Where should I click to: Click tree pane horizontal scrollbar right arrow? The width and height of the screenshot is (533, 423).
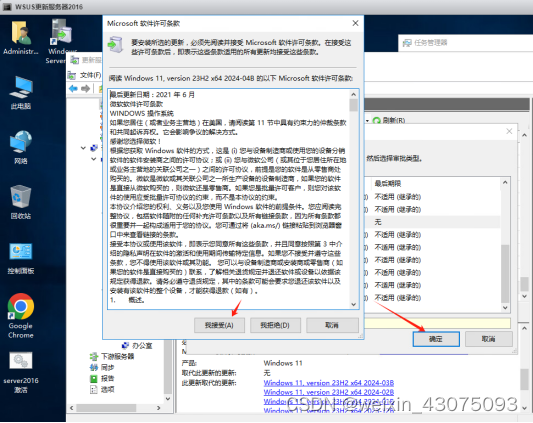[159, 408]
